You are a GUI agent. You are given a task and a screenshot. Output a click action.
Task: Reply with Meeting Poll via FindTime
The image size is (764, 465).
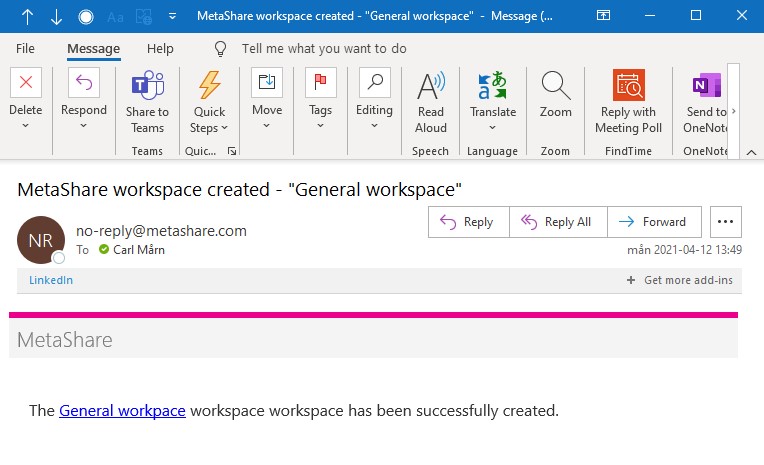coord(629,101)
